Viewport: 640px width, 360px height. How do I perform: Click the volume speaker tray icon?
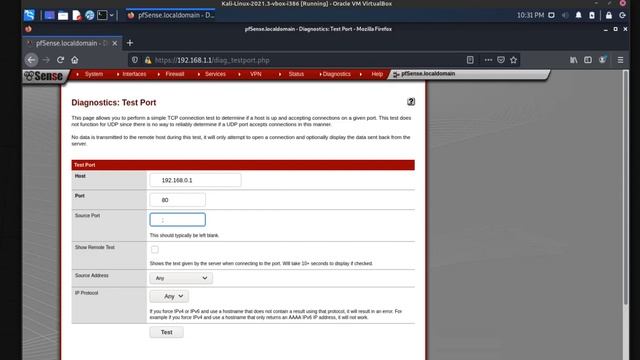(x=565, y=16)
